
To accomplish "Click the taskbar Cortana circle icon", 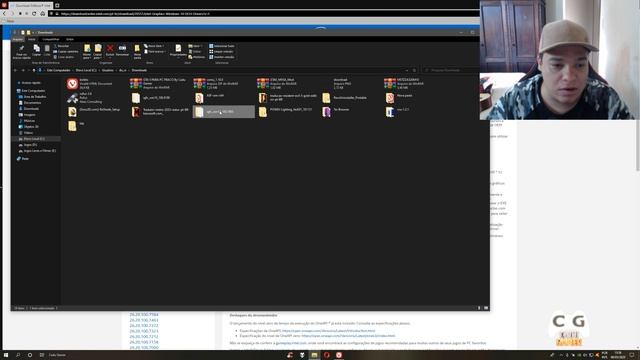I will (x=30, y=355).
